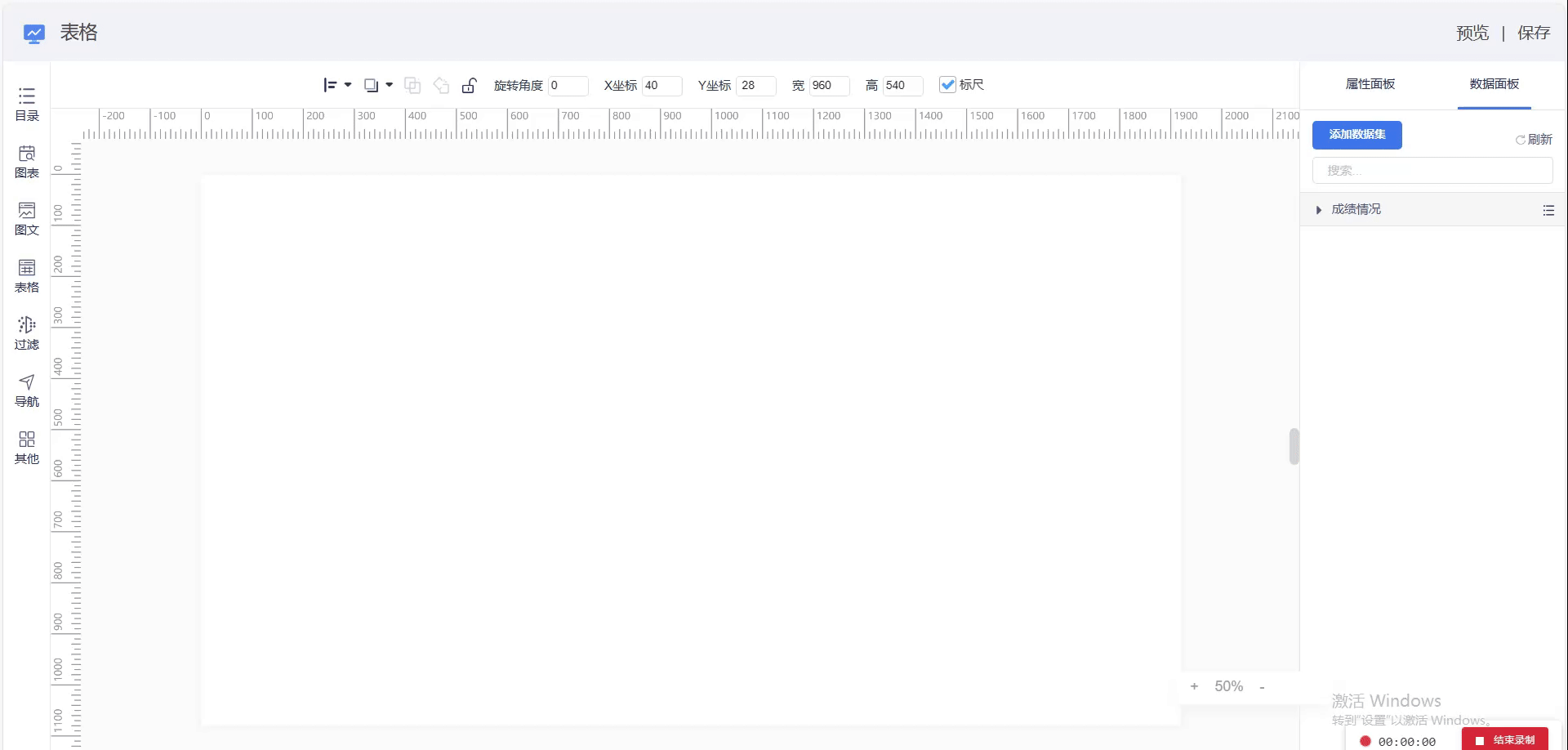Click the 添加数据集 button

pos(1357,135)
